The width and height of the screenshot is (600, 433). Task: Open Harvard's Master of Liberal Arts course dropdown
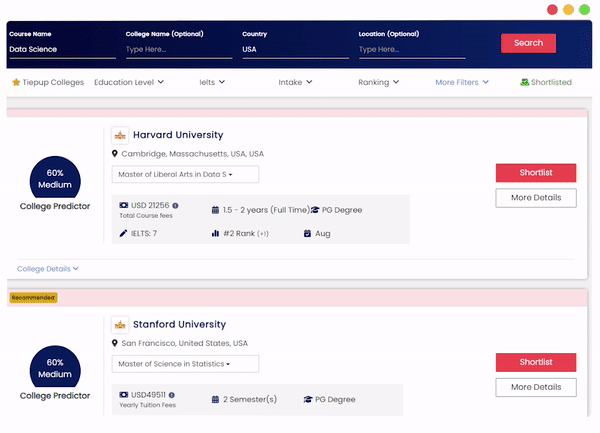185,174
